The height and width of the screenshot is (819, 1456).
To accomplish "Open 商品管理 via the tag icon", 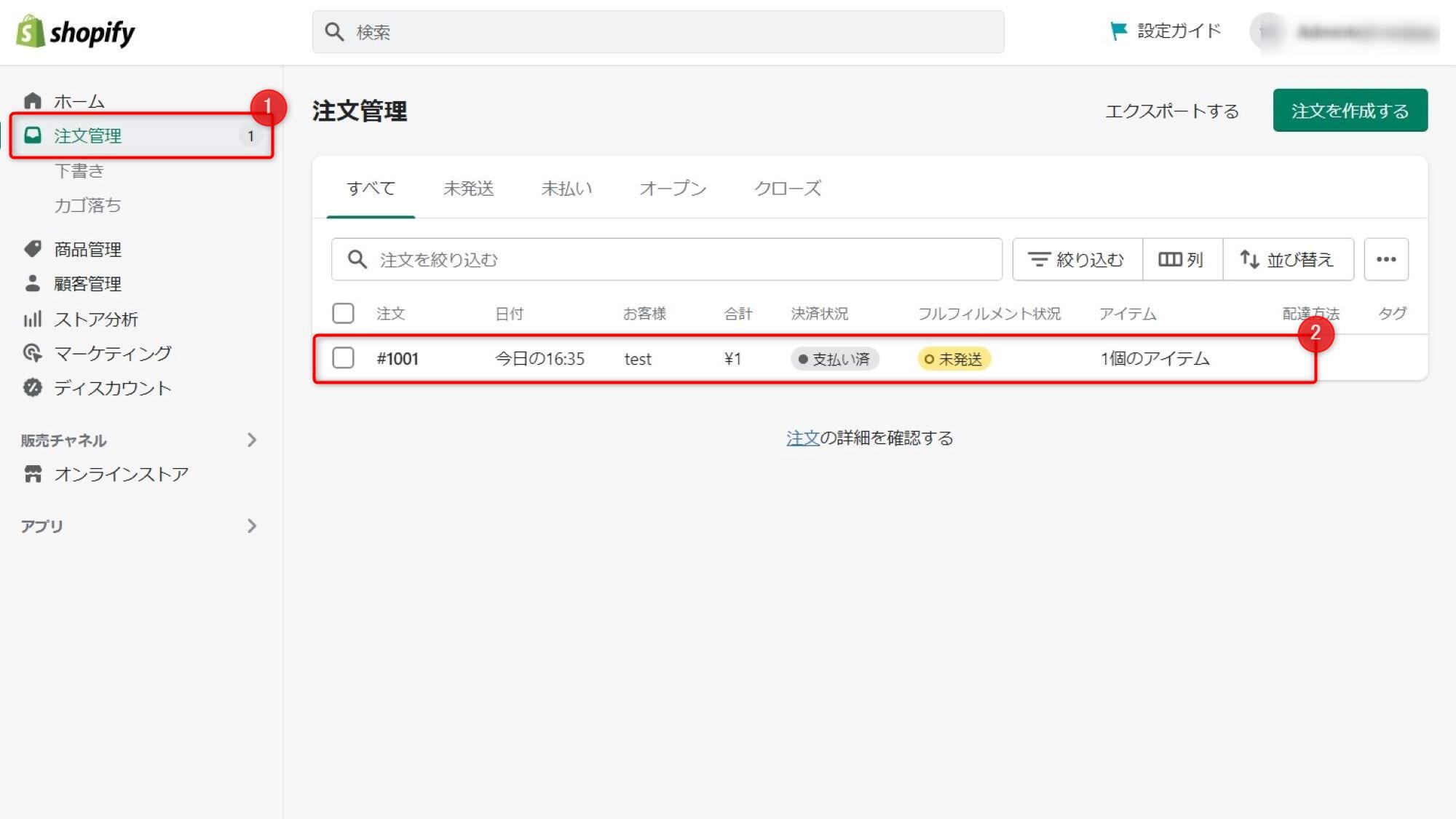I will pos(32,249).
